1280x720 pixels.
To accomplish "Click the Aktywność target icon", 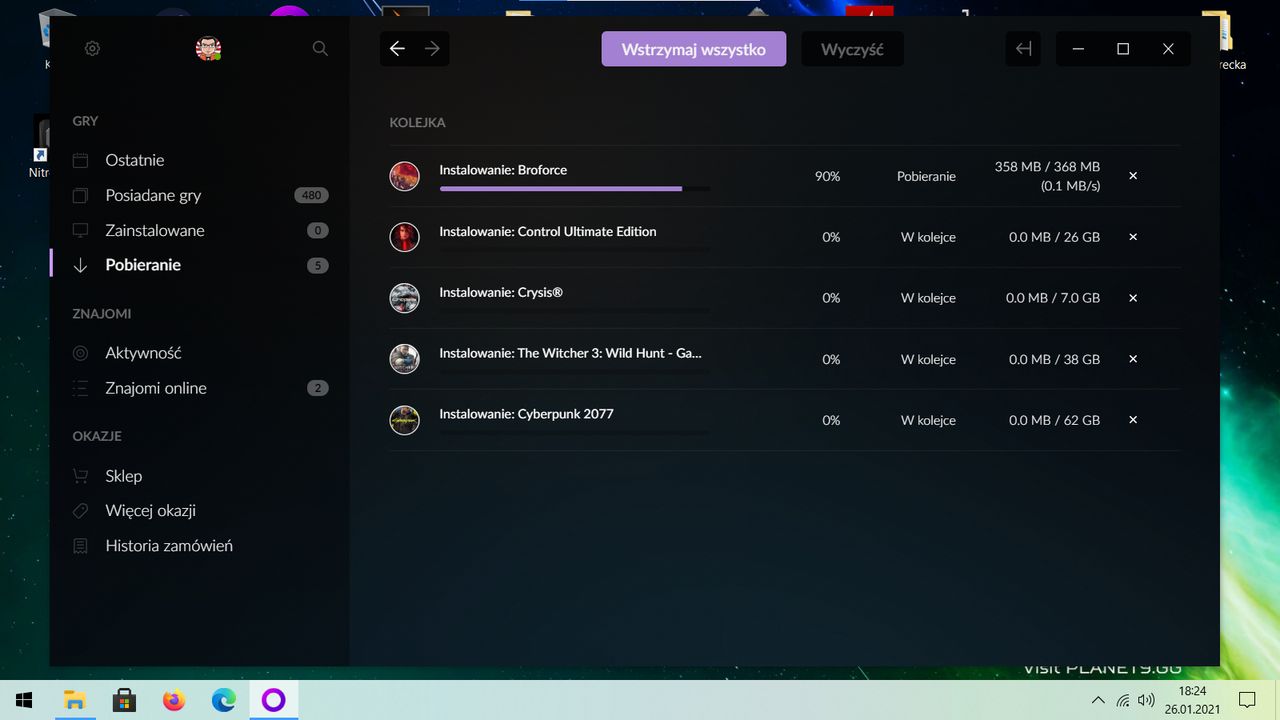I will click(81, 353).
